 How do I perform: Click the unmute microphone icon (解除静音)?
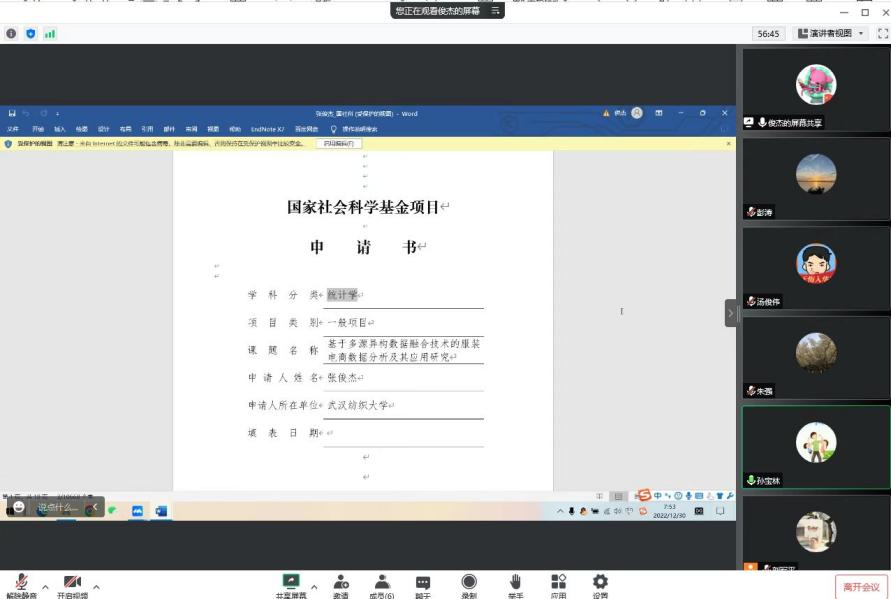(21, 583)
